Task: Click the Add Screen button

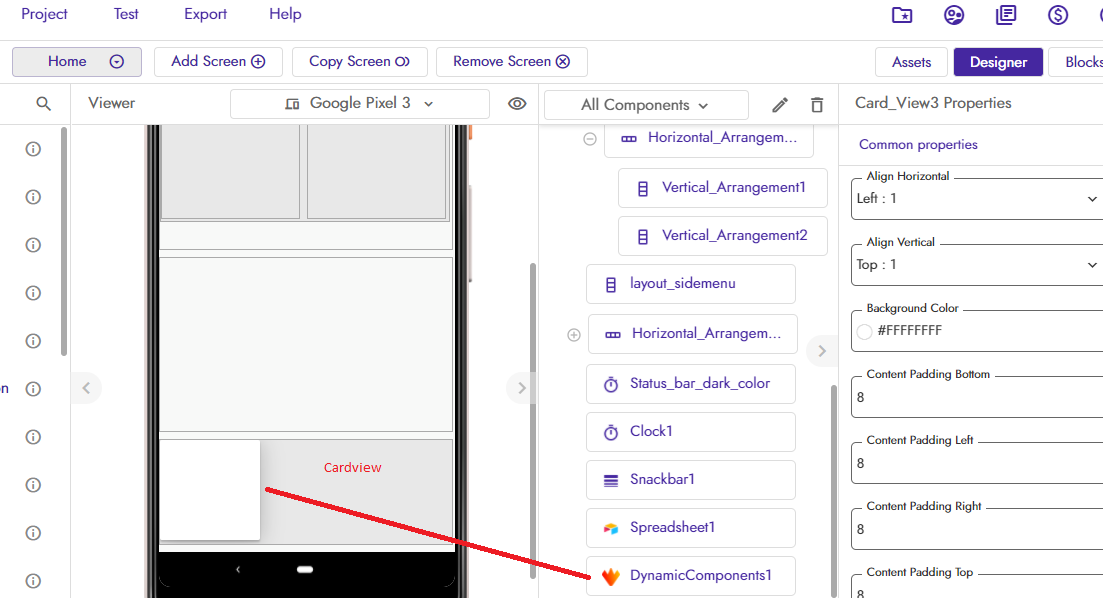Action: tap(218, 62)
